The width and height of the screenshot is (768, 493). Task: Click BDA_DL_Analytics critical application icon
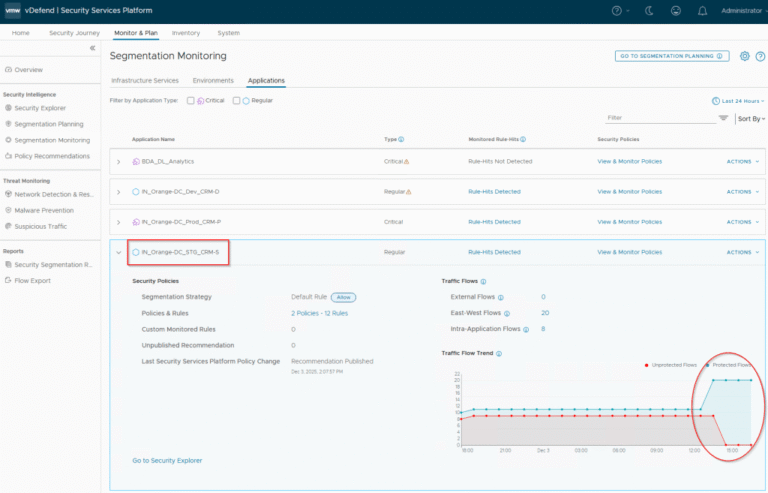(x=136, y=162)
